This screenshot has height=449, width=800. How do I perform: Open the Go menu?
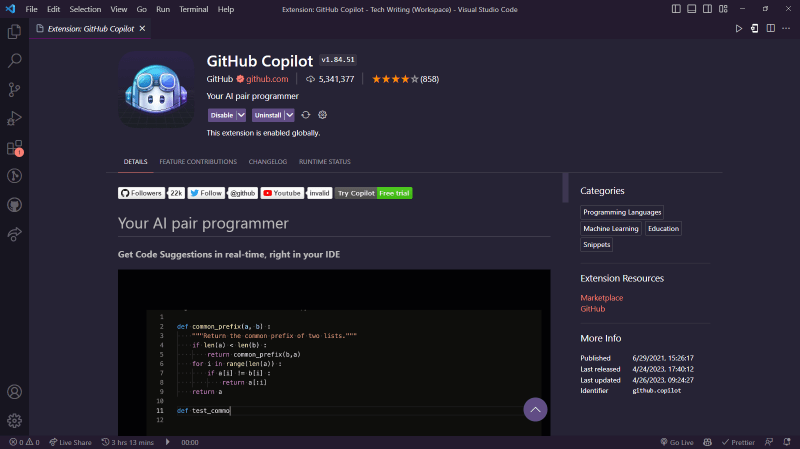point(141,9)
